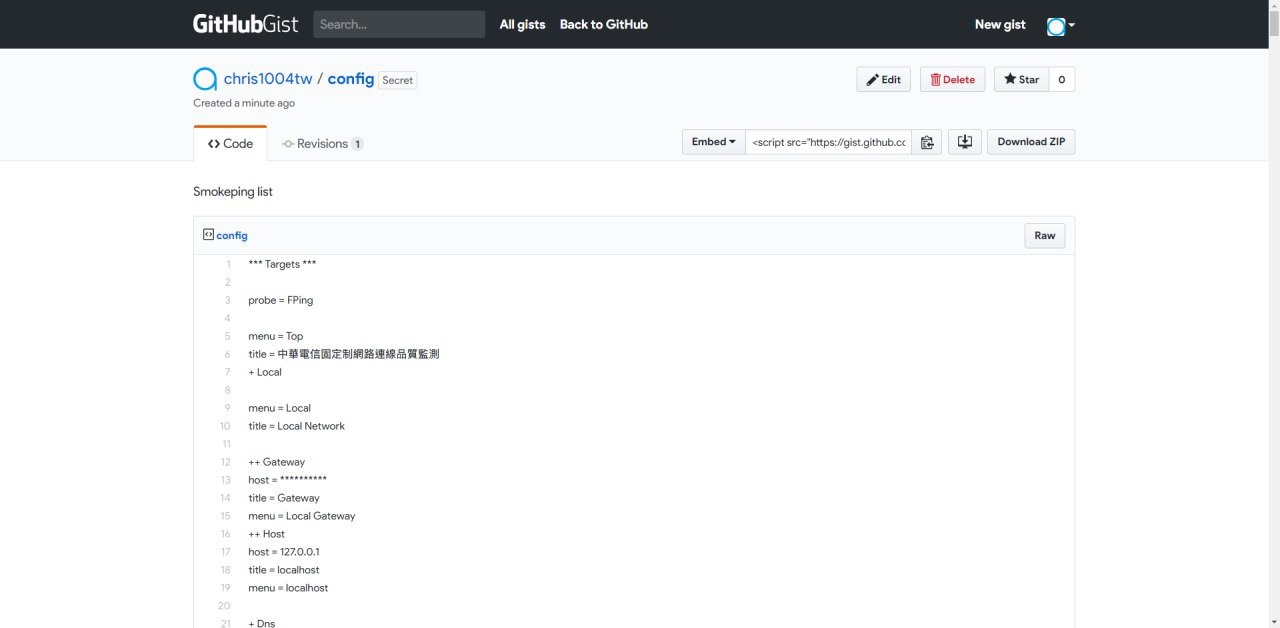
Task: Click the embed script URL field
Action: pos(828,142)
